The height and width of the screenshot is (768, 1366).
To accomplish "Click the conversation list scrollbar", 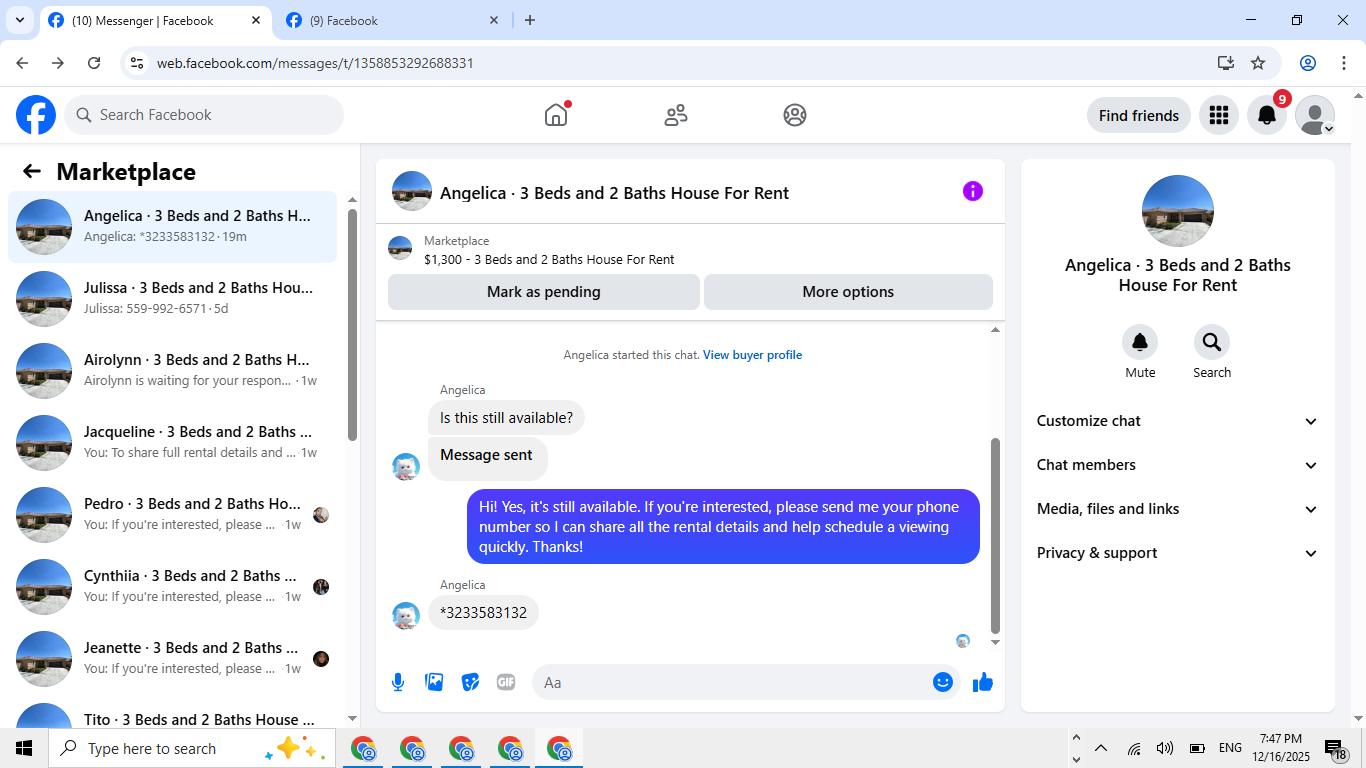I will coord(352,325).
